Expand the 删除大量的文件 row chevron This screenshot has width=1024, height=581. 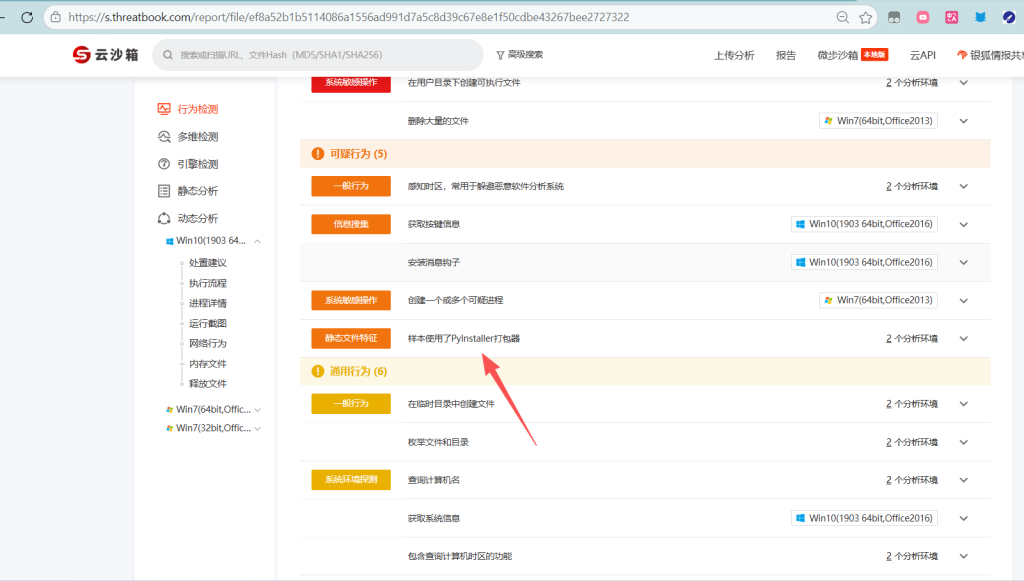tap(964, 121)
